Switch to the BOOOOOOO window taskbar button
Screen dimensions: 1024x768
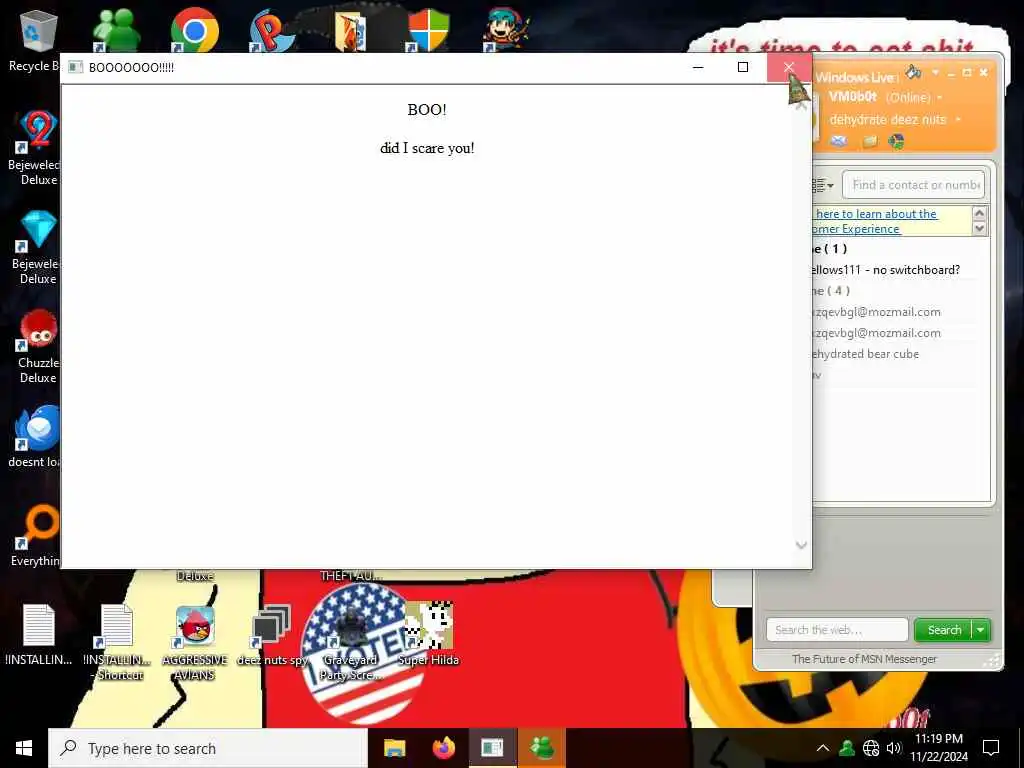(x=492, y=748)
